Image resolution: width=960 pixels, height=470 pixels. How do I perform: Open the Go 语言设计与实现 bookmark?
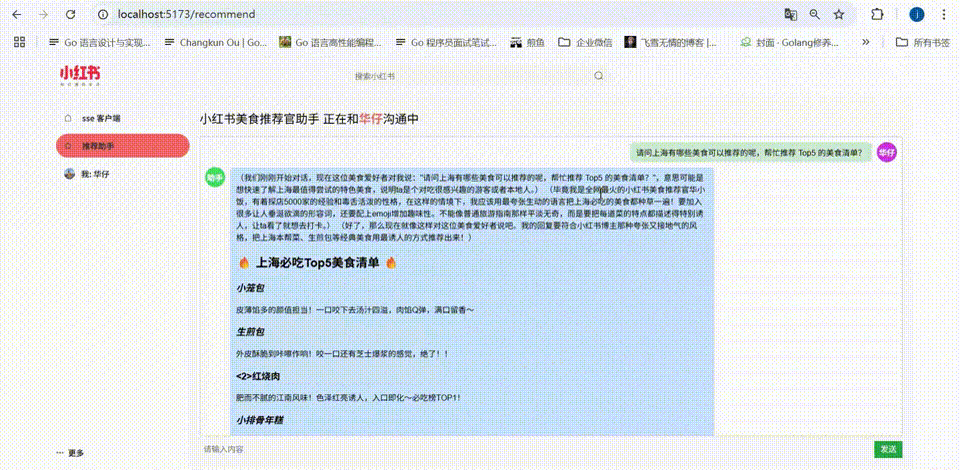[x=100, y=42]
